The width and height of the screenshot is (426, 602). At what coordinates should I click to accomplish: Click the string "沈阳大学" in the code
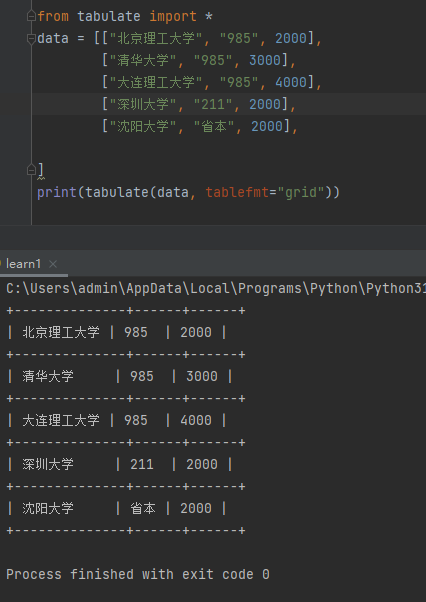click(143, 126)
